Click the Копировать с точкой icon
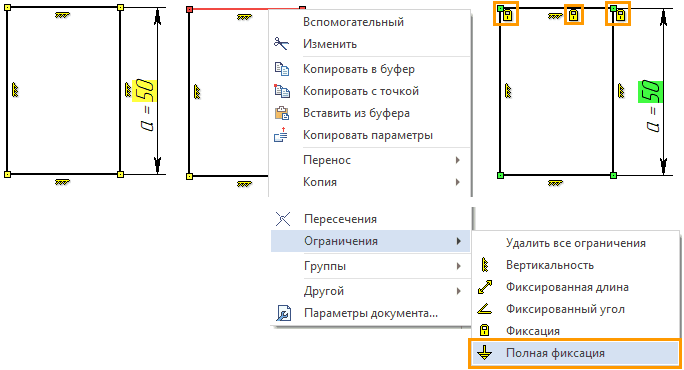This screenshot has height=370, width=684. click(x=281, y=91)
